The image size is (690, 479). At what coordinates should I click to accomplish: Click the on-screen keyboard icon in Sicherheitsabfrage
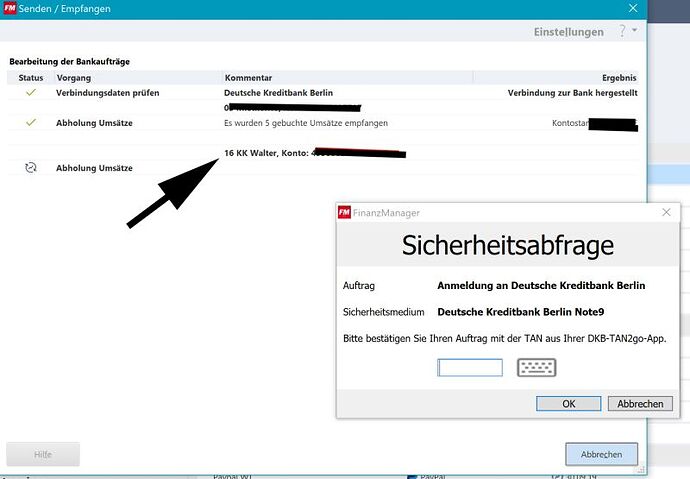tap(536, 368)
